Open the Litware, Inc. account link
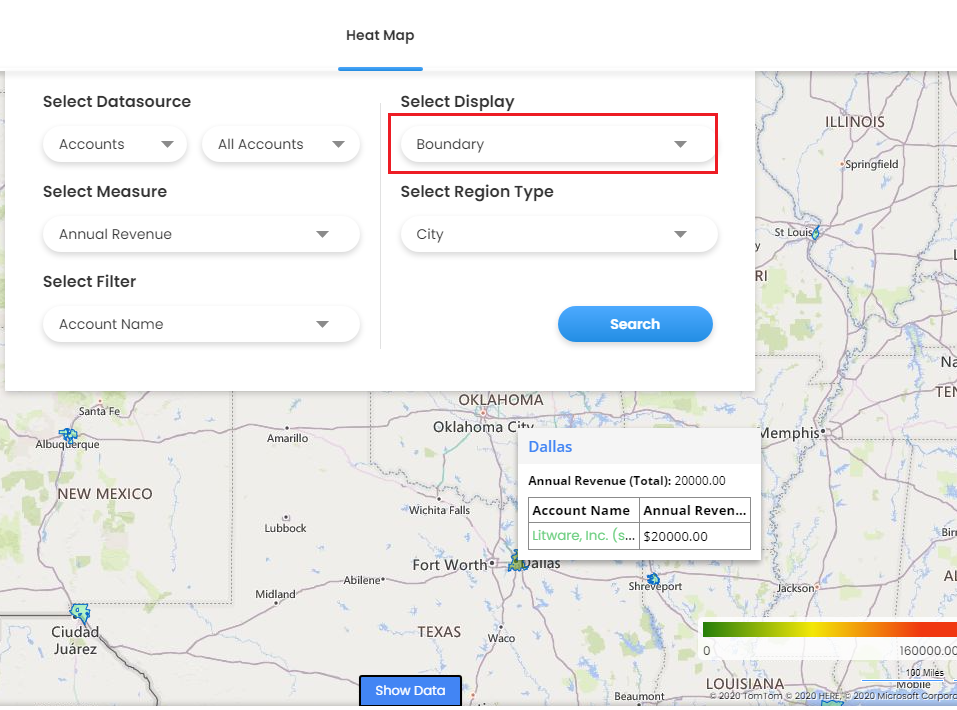Viewport: 957px width, 710px height. (584, 536)
